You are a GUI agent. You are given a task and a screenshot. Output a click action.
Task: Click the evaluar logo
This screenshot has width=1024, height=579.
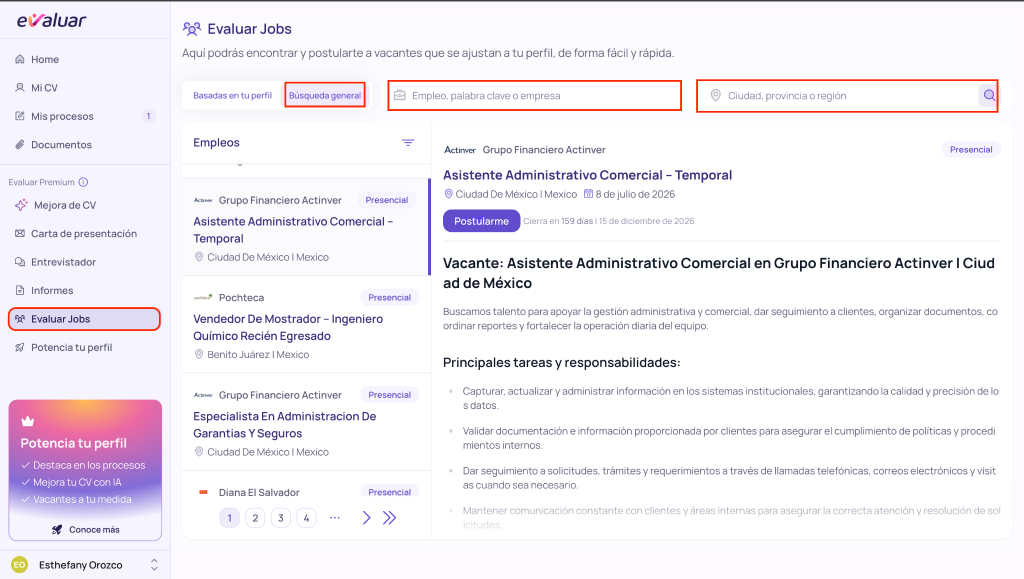point(52,20)
